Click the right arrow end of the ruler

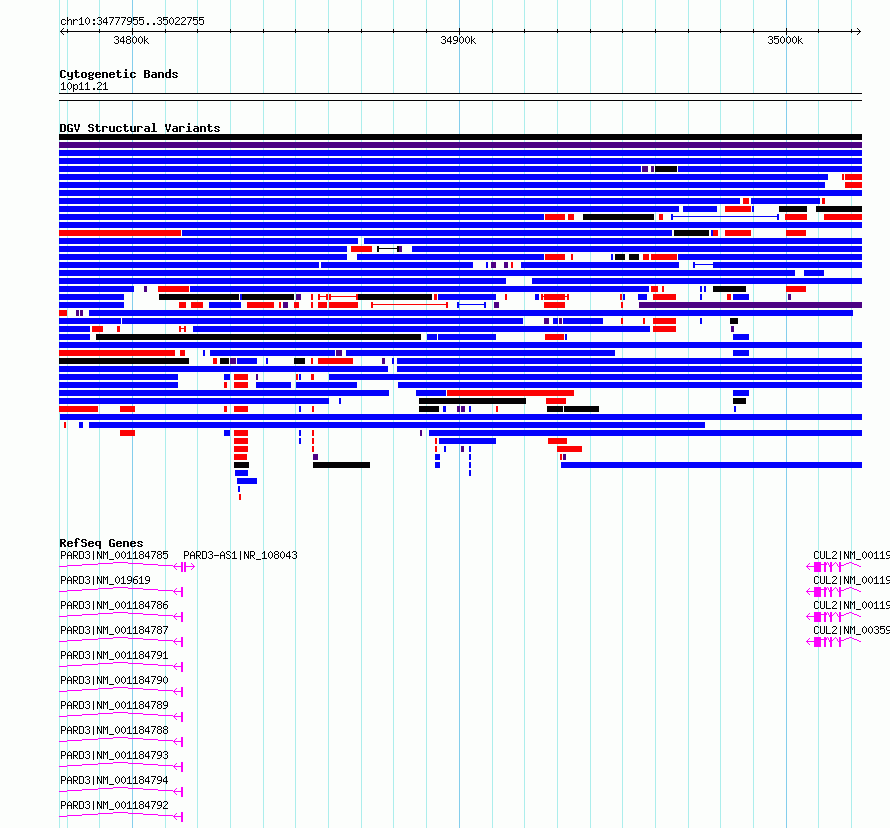[x=858, y=31]
